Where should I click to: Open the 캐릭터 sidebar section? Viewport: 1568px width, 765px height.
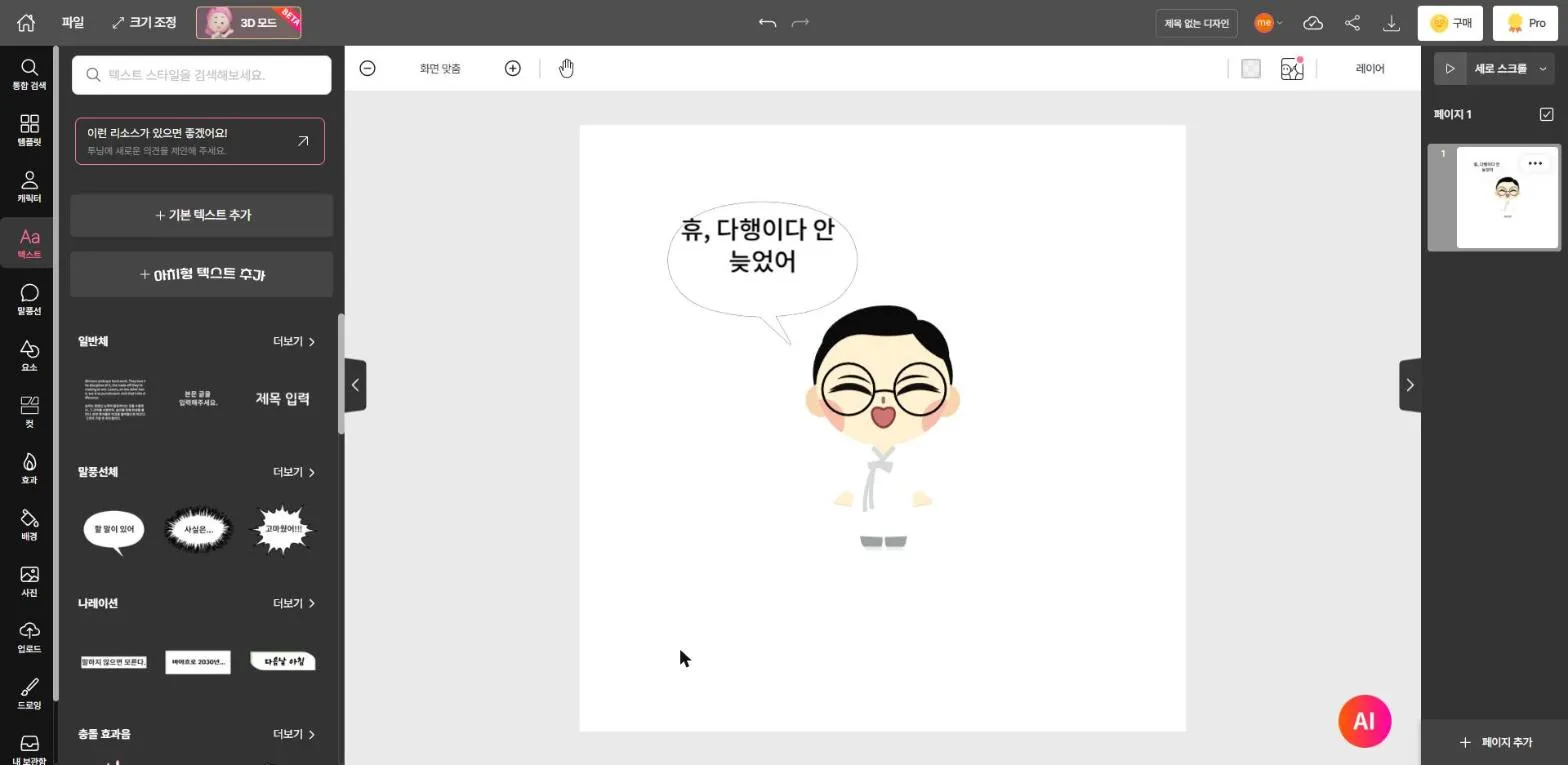29,187
